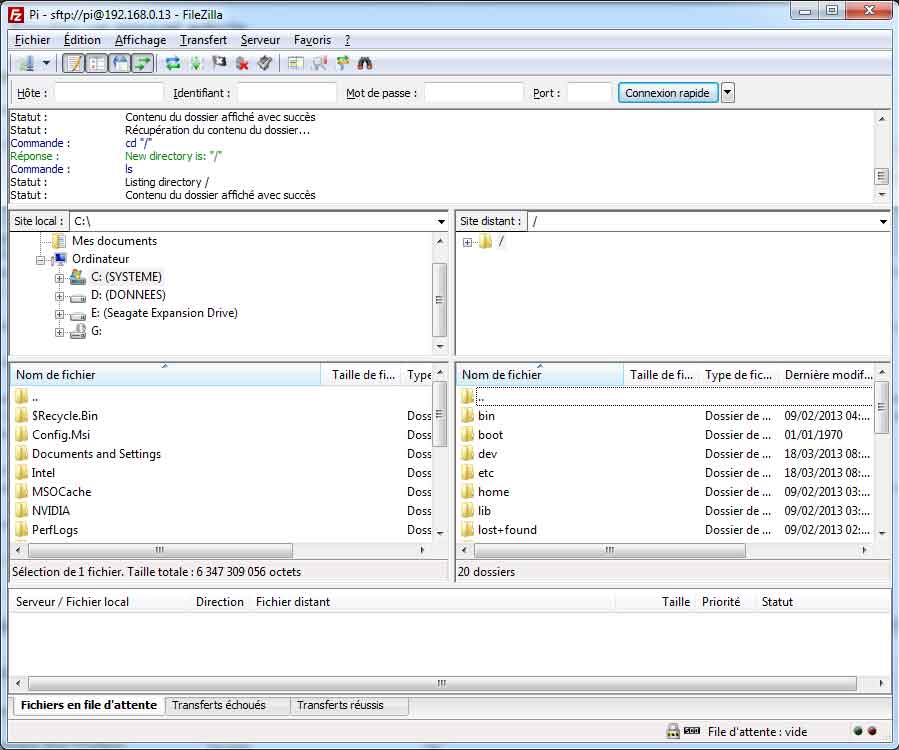Select Documents and Settings local folder

96,454
